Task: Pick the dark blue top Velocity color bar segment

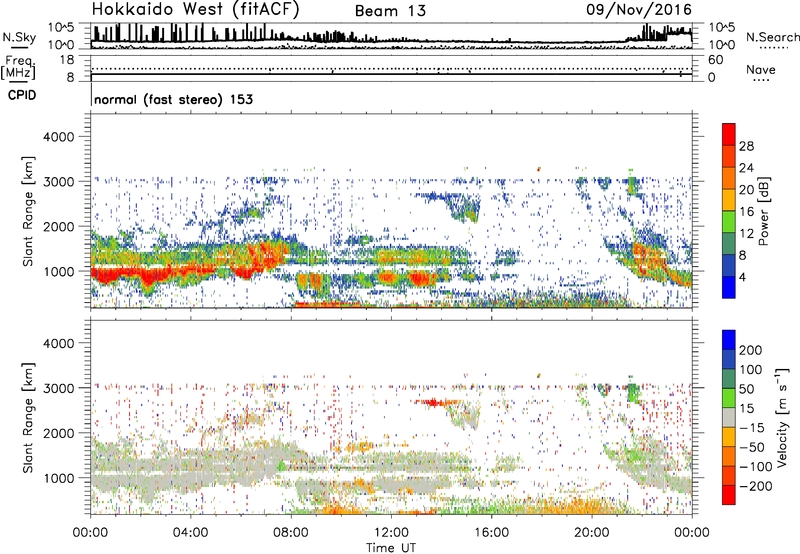Action: pos(729,340)
